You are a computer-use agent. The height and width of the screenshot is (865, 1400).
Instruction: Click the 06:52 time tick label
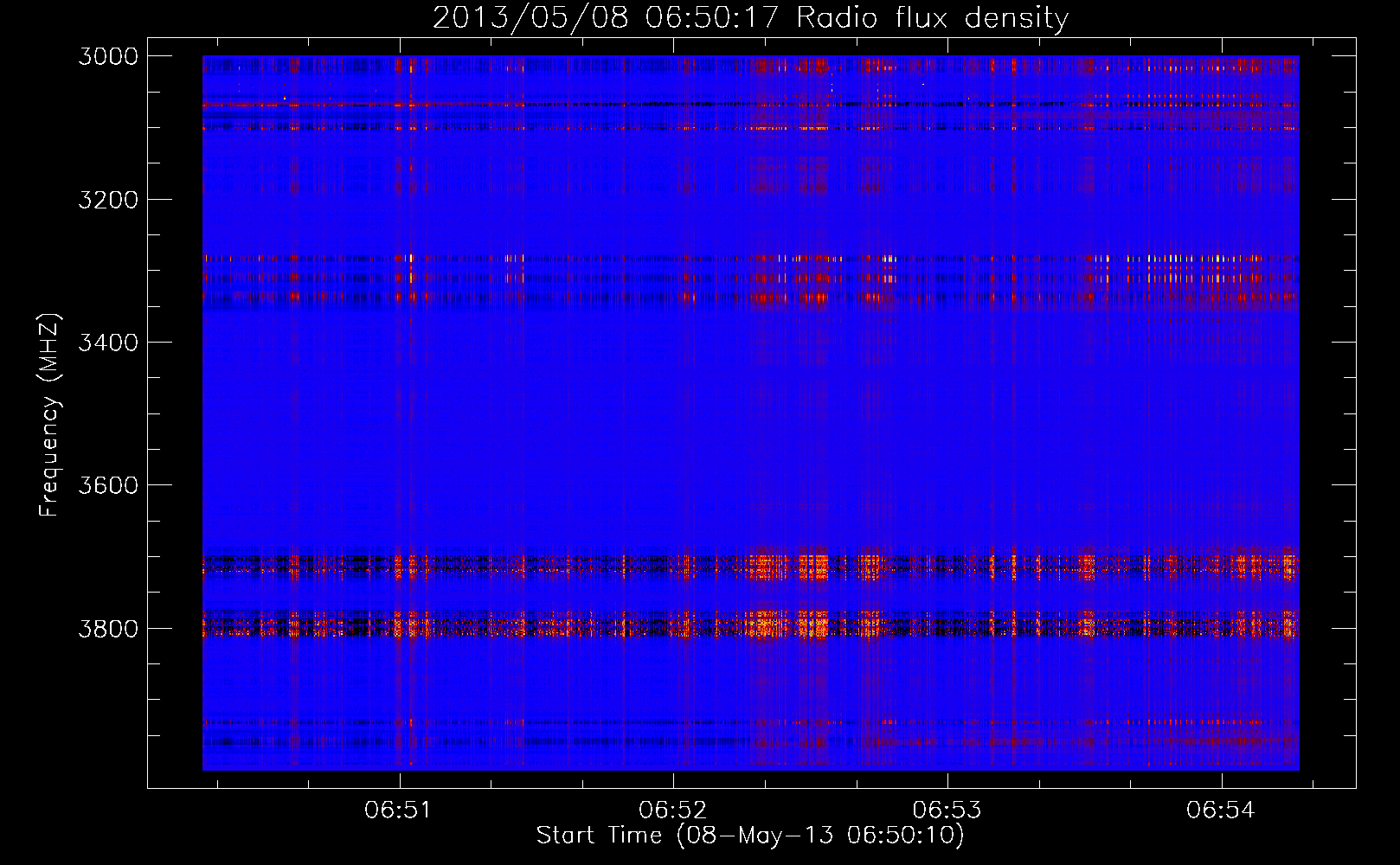(x=672, y=811)
